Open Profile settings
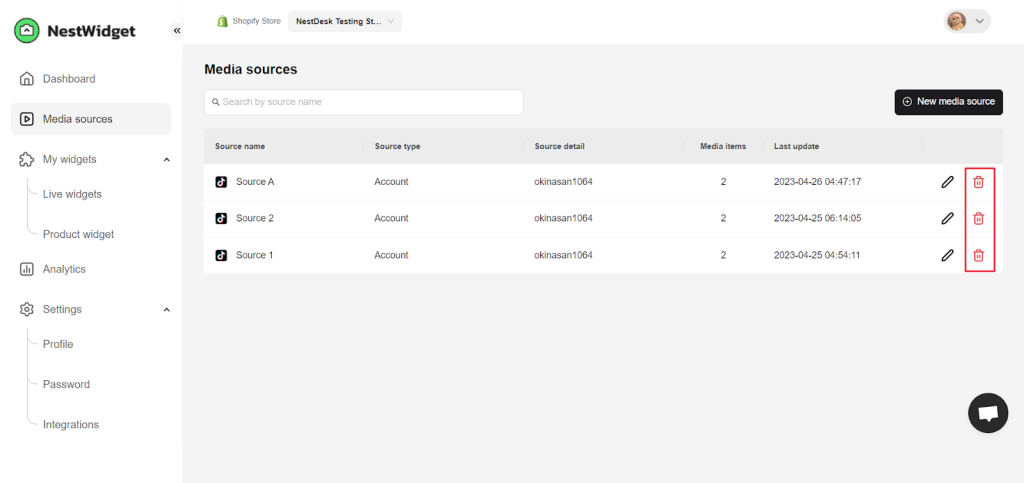Viewport: 1024px width, 483px height. point(58,344)
